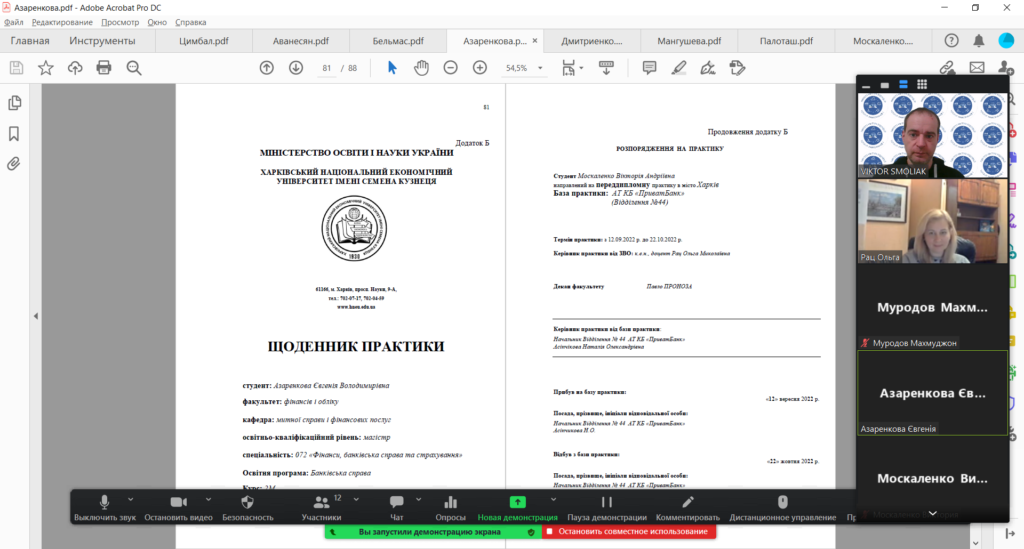Go to next page arrow
Image resolution: width=1024 pixels, height=549 pixels.
(x=296, y=68)
